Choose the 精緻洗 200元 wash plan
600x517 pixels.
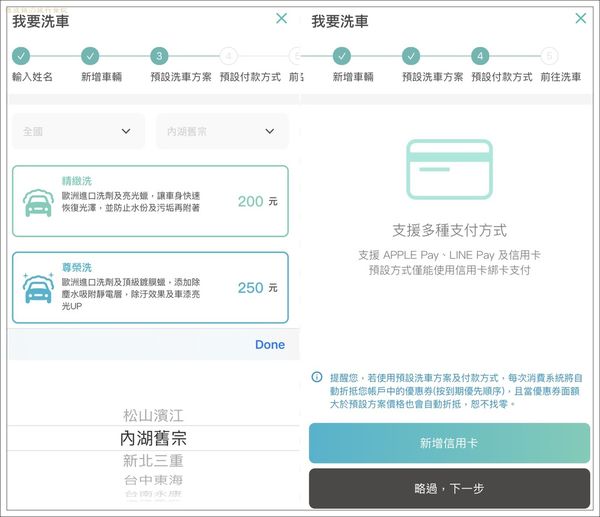[150, 201]
